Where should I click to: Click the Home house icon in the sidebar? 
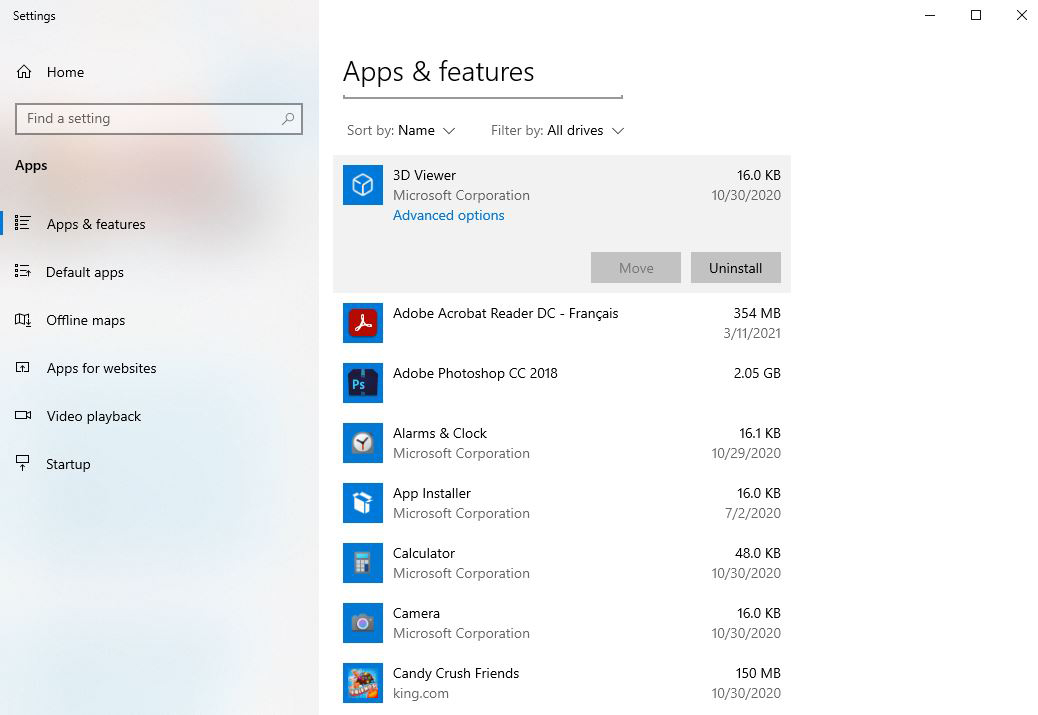click(24, 72)
